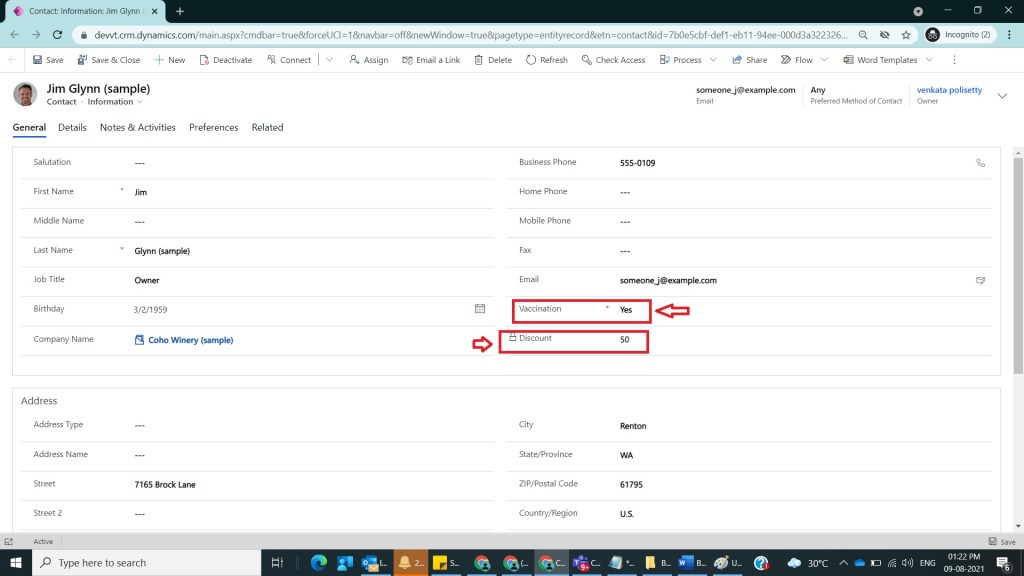
Task: Click the Email a Link command
Action: pyautogui.click(x=431, y=60)
